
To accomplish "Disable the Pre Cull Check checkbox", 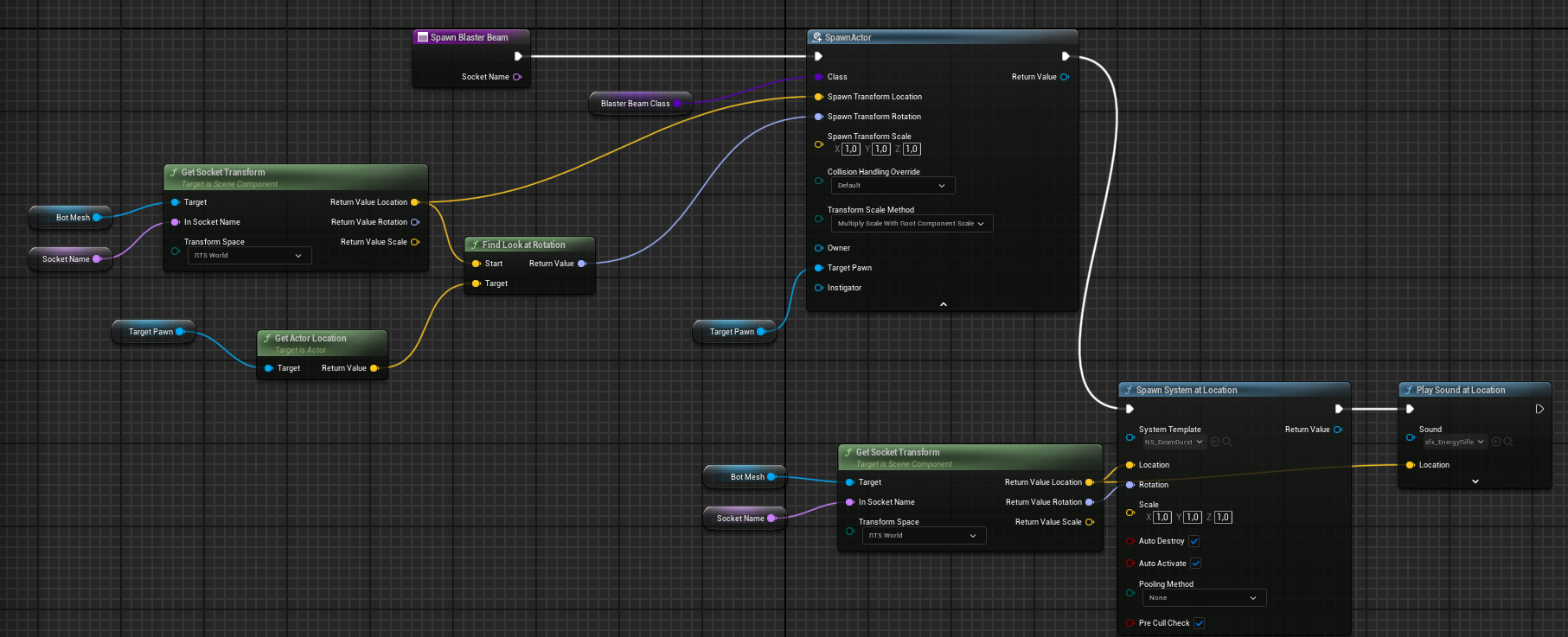I will click(1199, 623).
